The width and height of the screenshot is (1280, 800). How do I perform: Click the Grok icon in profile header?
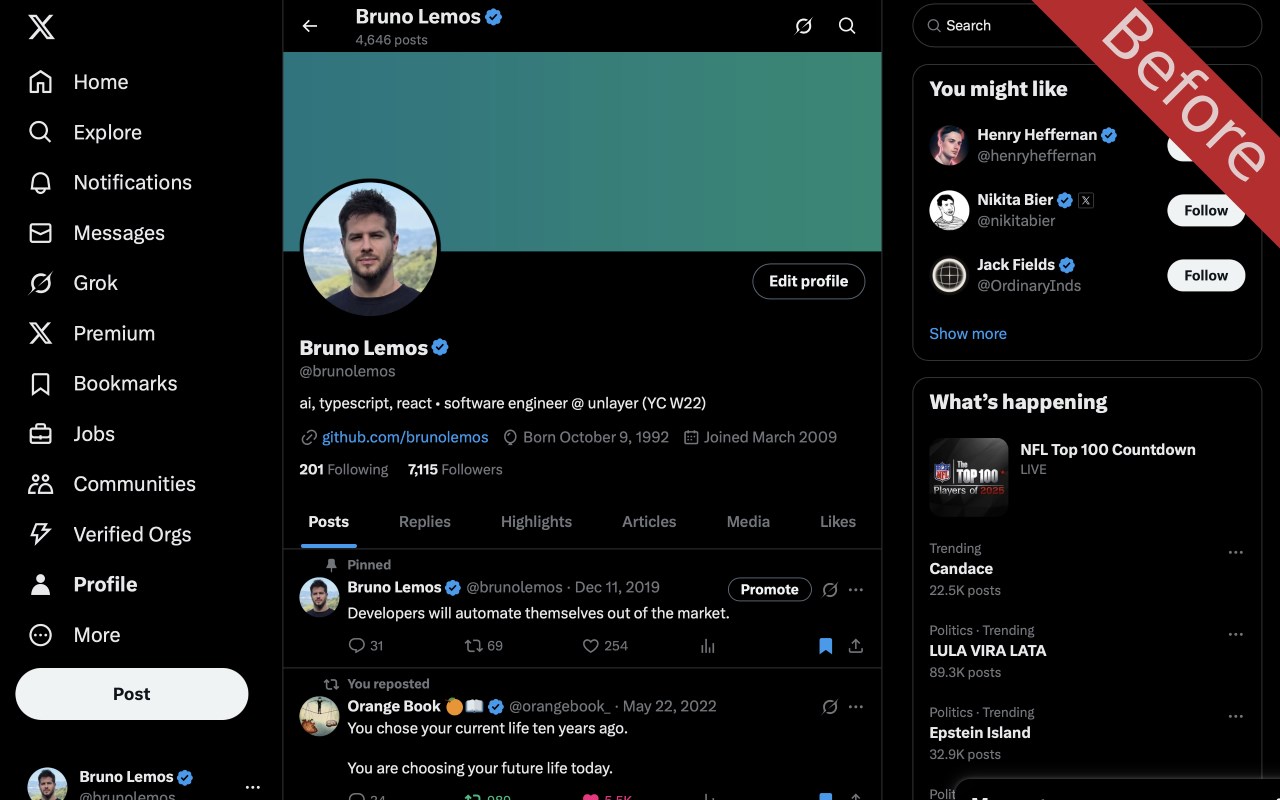(803, 26)
